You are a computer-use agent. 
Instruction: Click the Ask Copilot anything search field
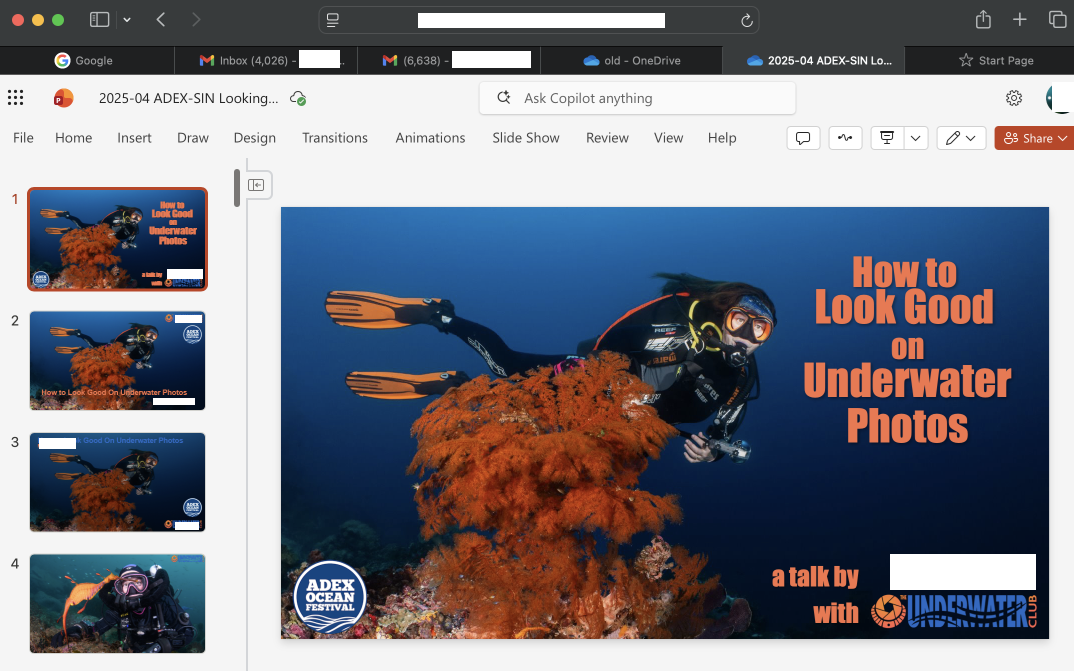click(637, 98)
